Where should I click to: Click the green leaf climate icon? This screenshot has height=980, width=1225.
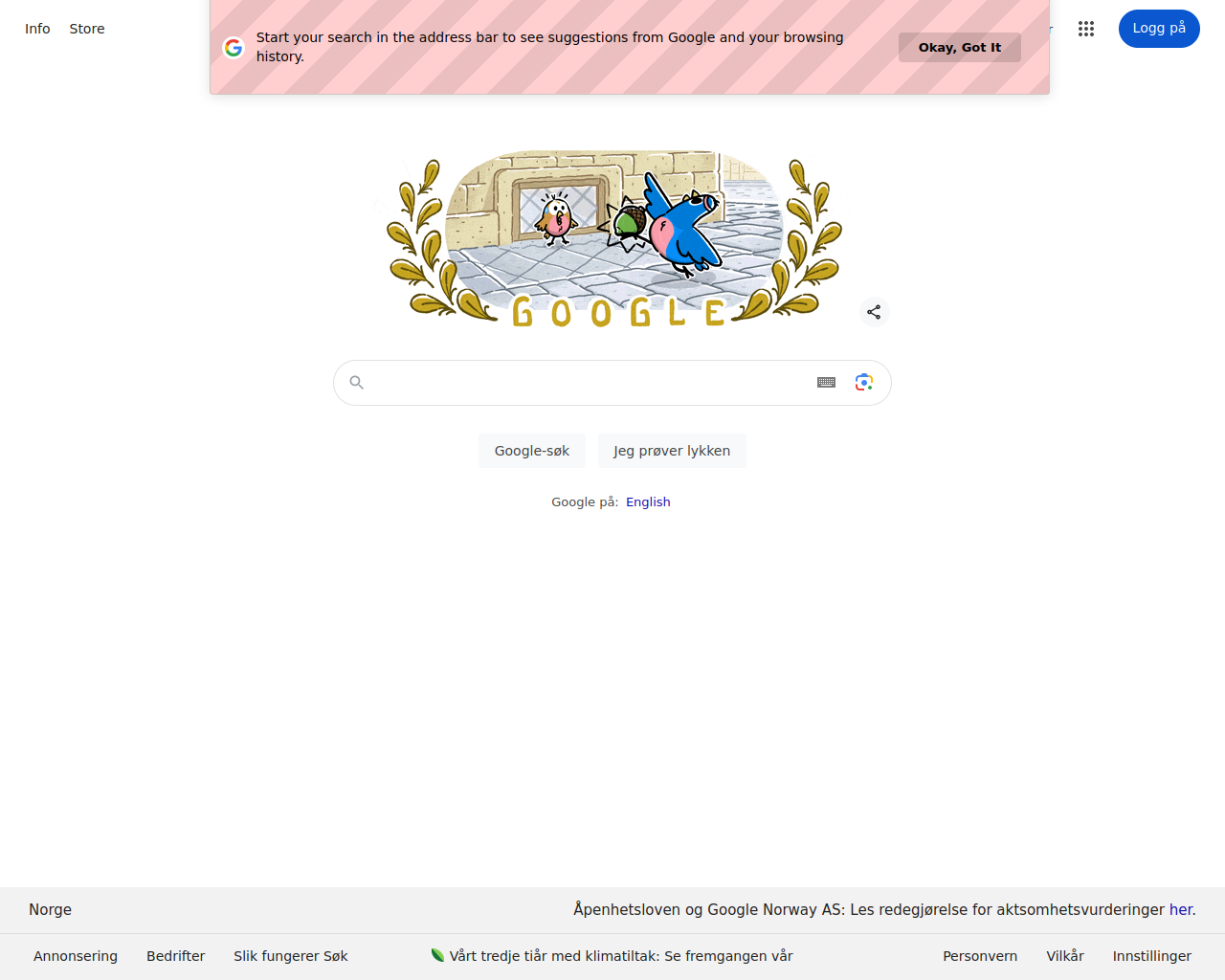(438, 955)
